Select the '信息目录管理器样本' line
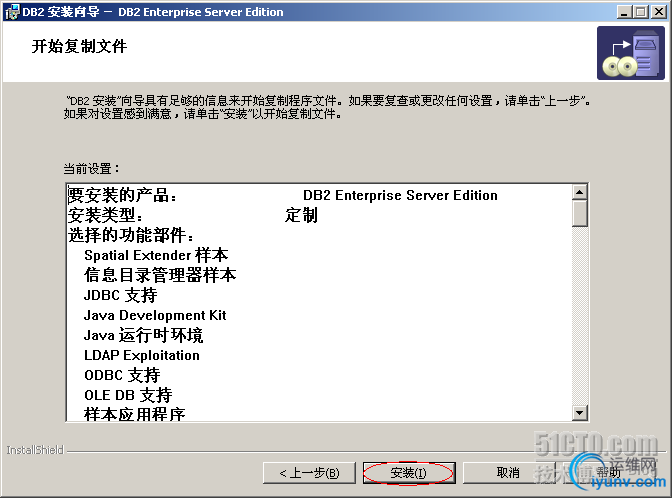The width and height of the screenshot is (672, 498). [x=160, y=275]
